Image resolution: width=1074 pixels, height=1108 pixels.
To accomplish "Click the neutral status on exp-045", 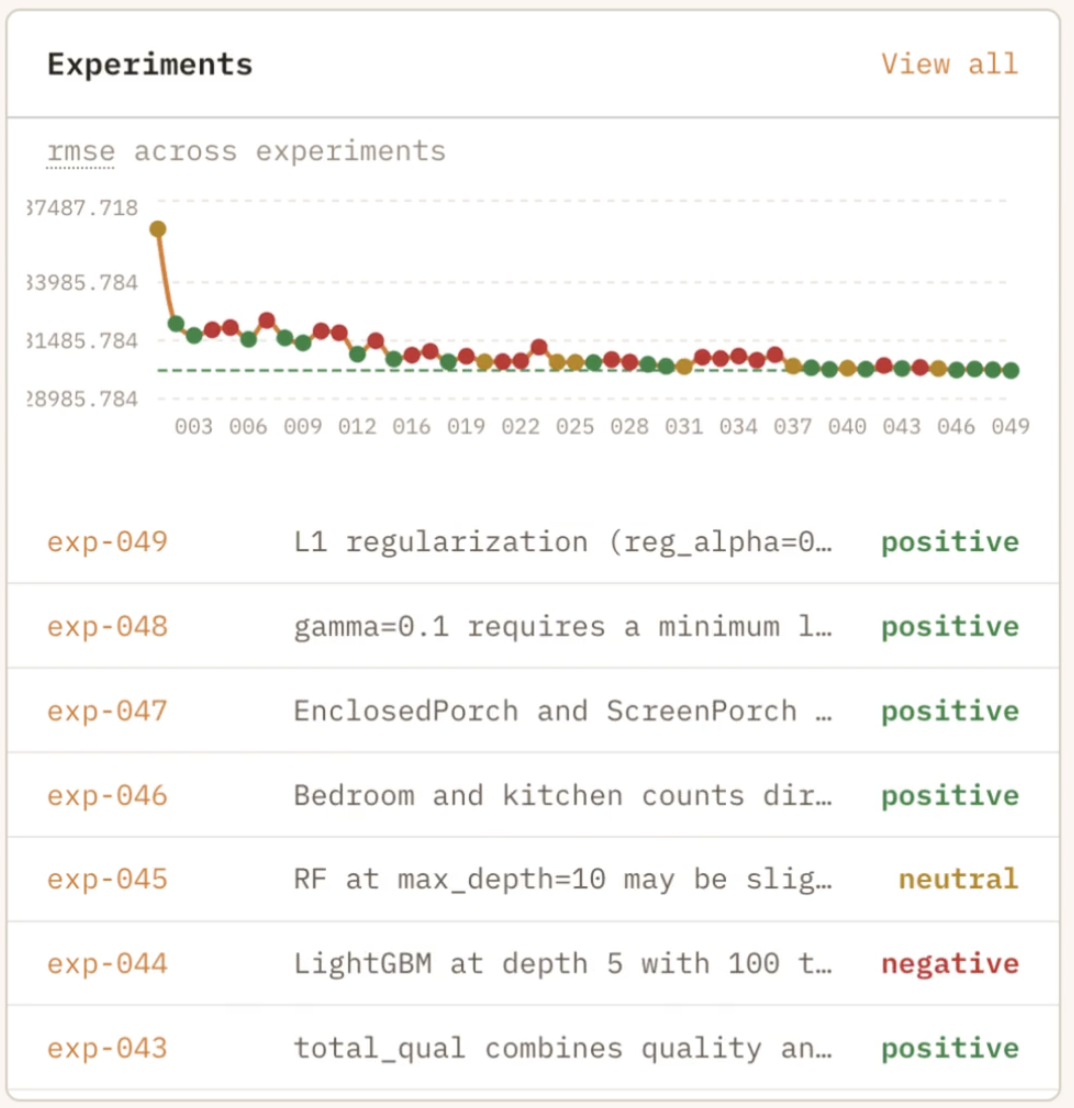I will click(957, 880).
